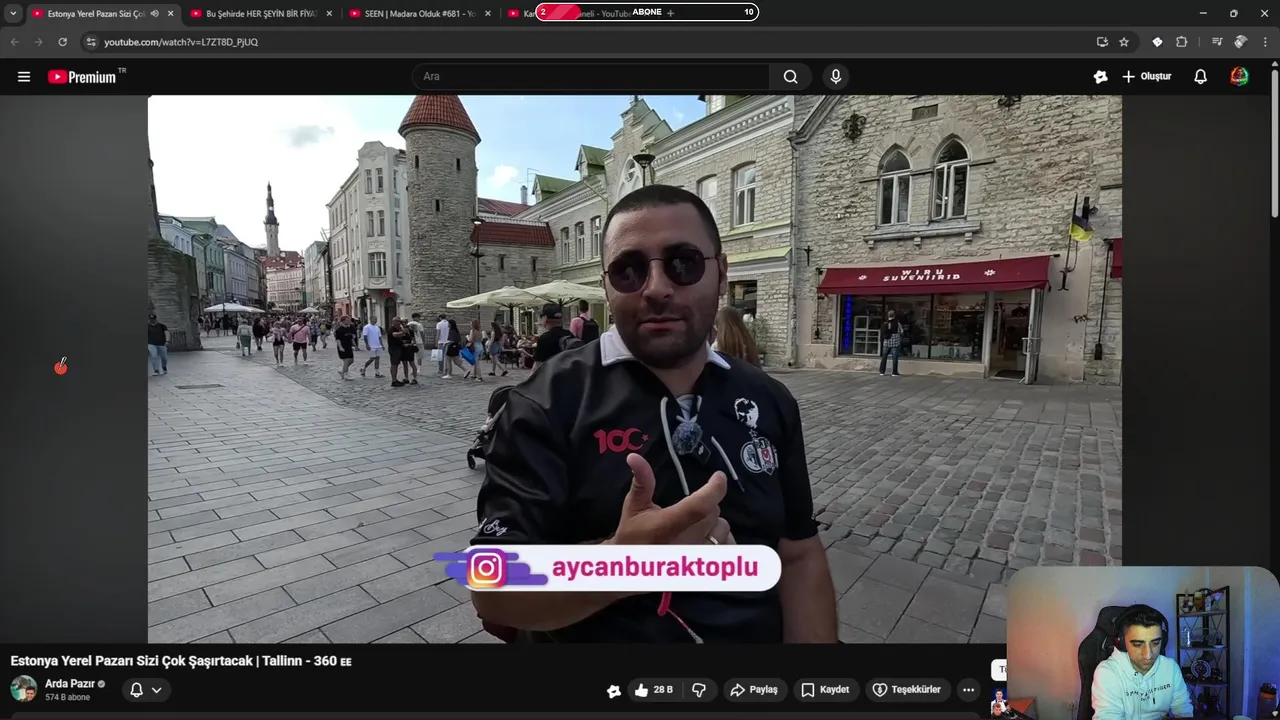Open the browser media controls icon
1280x720 pixels.
point(1217,42)
